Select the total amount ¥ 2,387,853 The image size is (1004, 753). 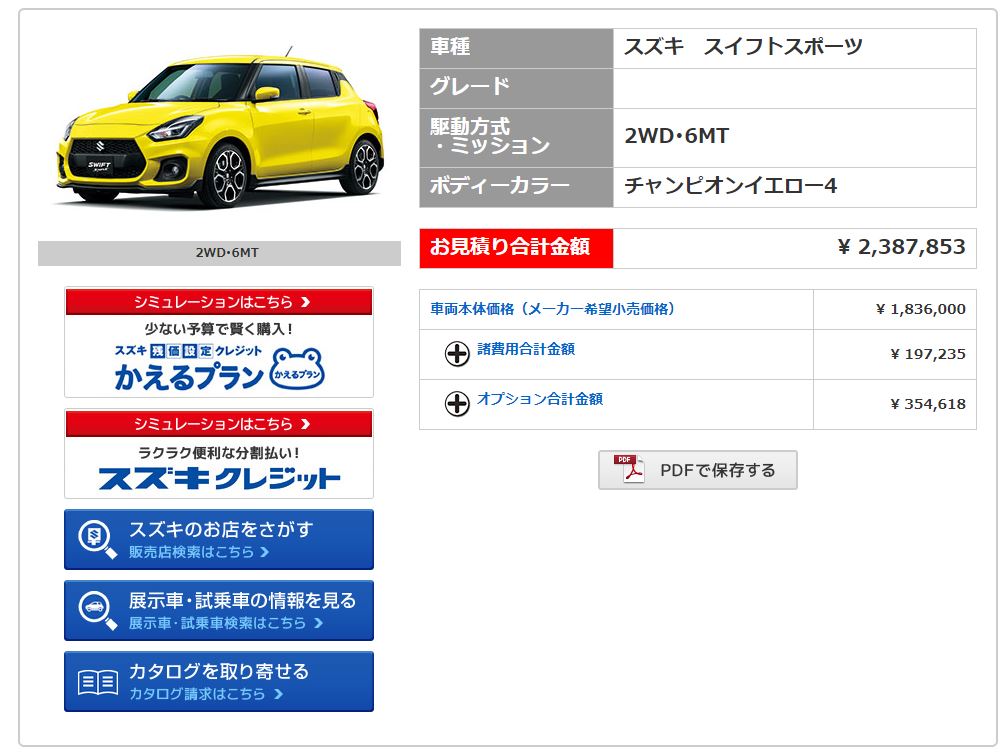point(901,247)
